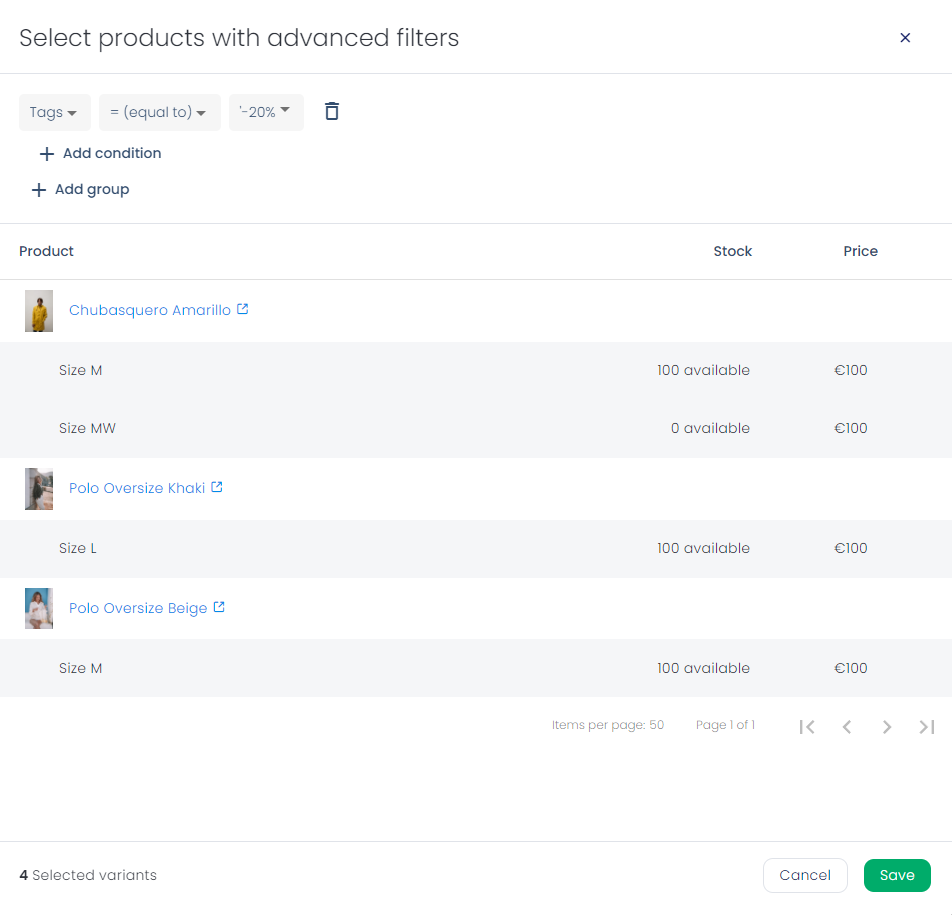Open the Tags field dropdown
This screenshot has width=952, height=915.
(x=55, y=112)
